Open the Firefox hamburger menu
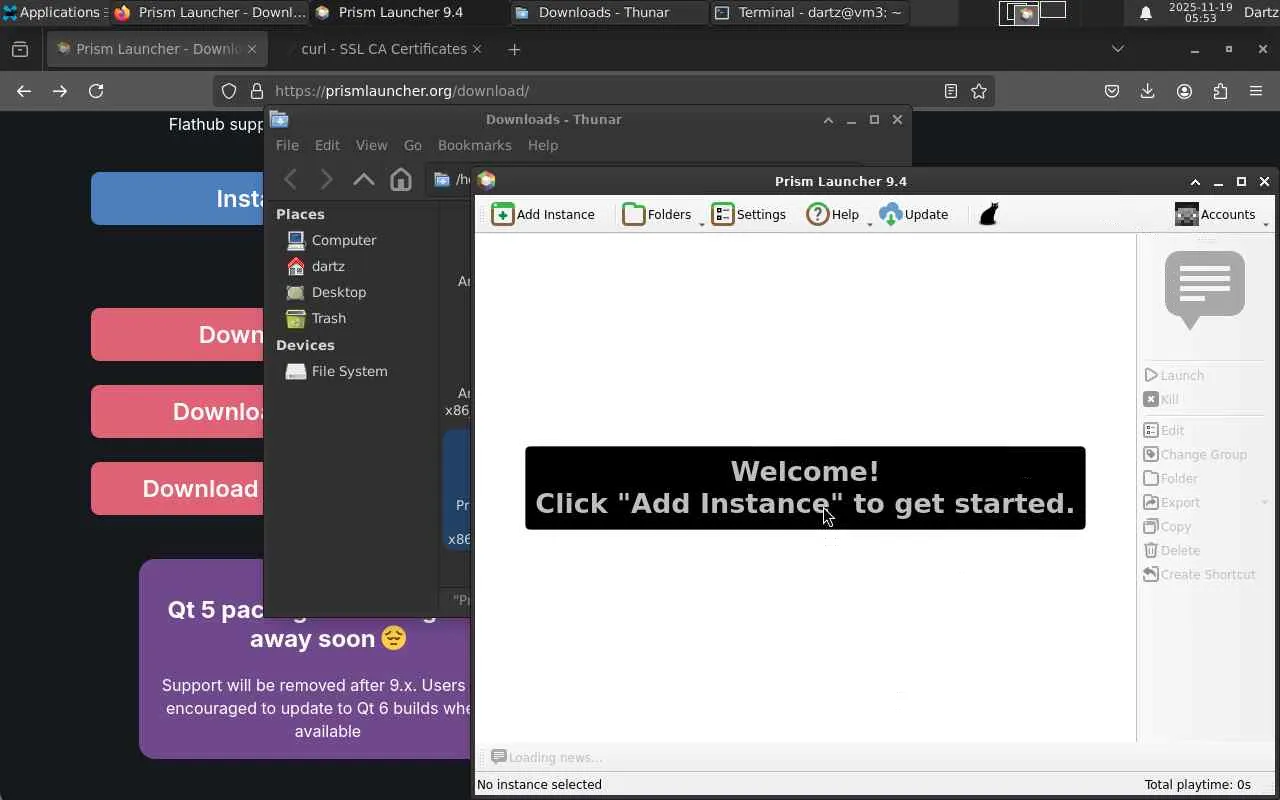Screen dimensions: 1280x800 1256,91
